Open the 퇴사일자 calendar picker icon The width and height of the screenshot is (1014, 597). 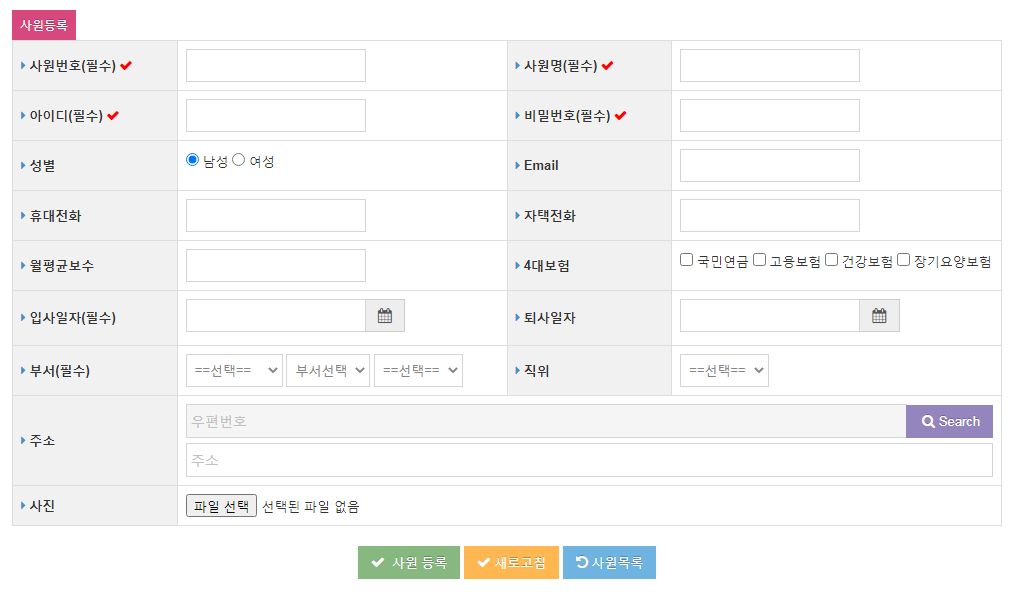[x=879, y=316]
